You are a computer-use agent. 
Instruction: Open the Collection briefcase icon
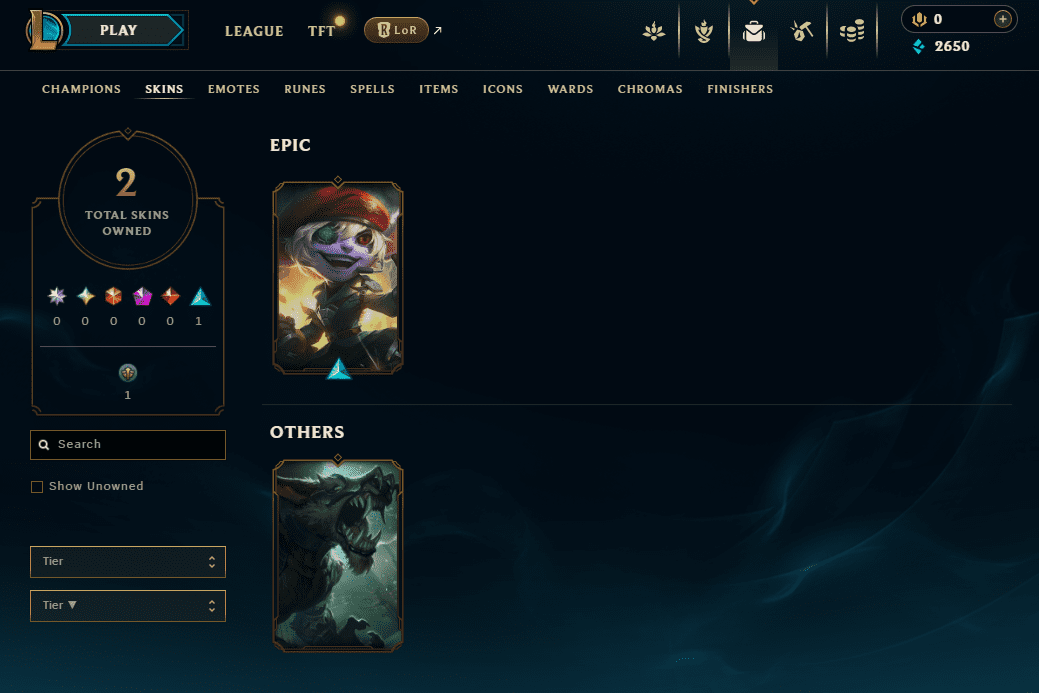tap(753, 31)
